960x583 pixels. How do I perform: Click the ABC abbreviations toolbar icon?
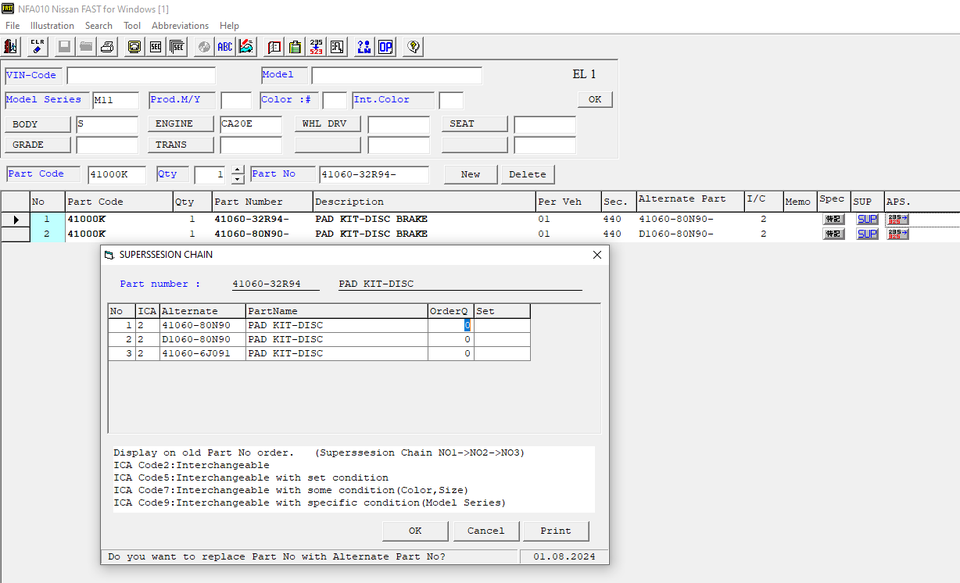(225, 47)
